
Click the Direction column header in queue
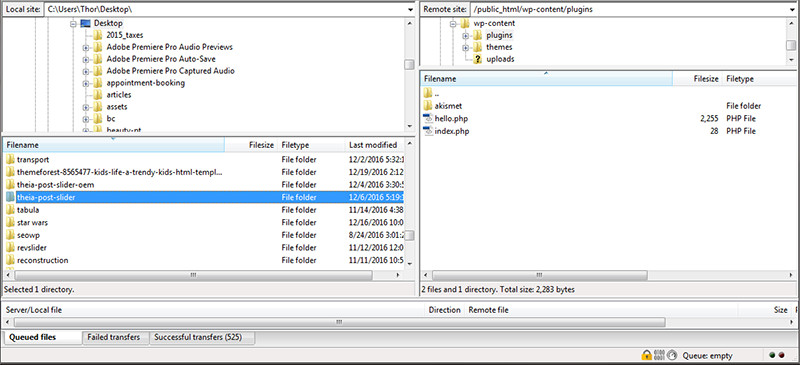[x=444, y=310]
